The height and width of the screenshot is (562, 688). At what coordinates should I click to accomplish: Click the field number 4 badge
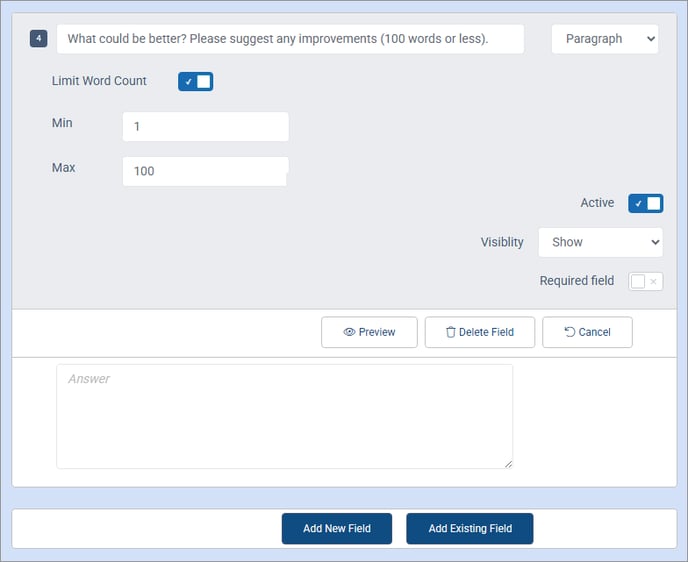click(x=39, y=39)
